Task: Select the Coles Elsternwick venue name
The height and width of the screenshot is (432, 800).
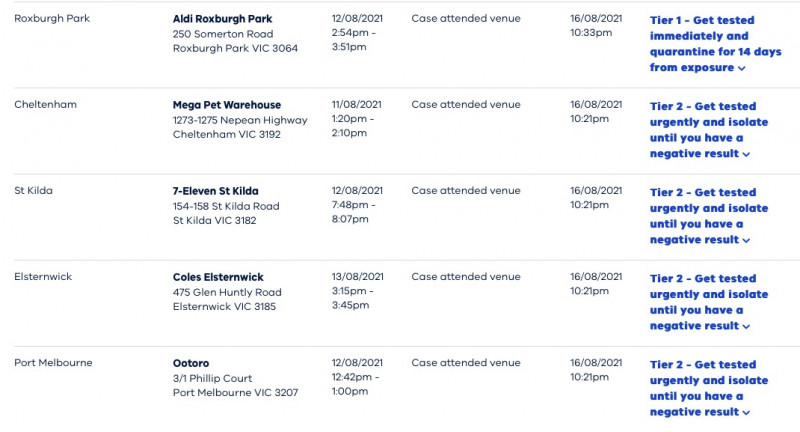Action: click(218, 277)
